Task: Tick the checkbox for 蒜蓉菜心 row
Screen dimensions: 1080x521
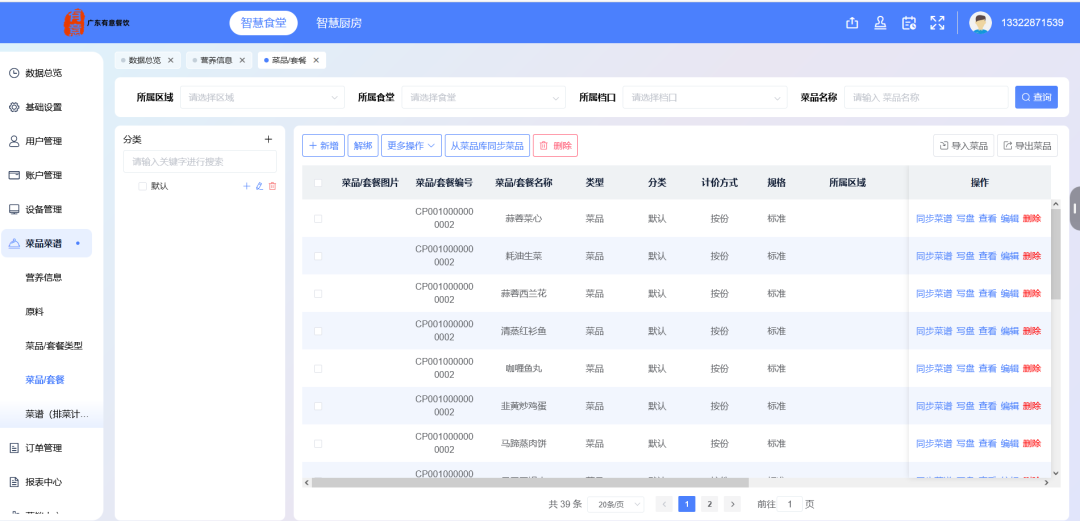Action: click(x=318, y=218)
